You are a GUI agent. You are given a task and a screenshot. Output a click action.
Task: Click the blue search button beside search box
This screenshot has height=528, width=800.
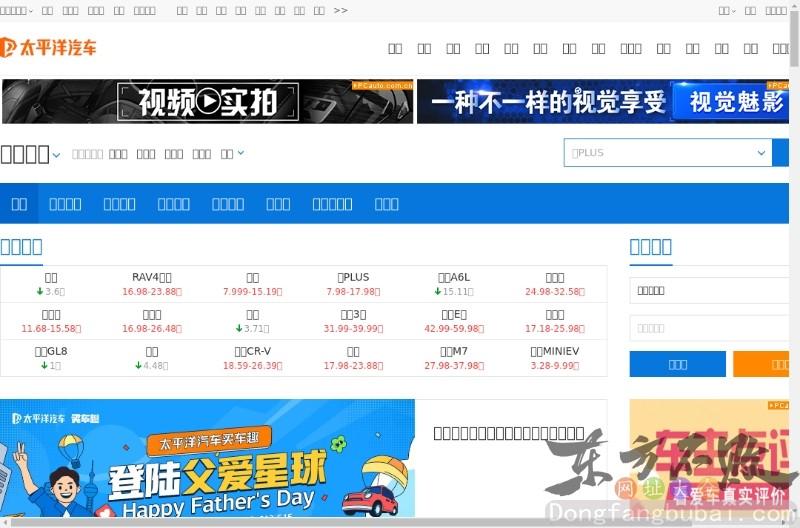click(781, 153)
